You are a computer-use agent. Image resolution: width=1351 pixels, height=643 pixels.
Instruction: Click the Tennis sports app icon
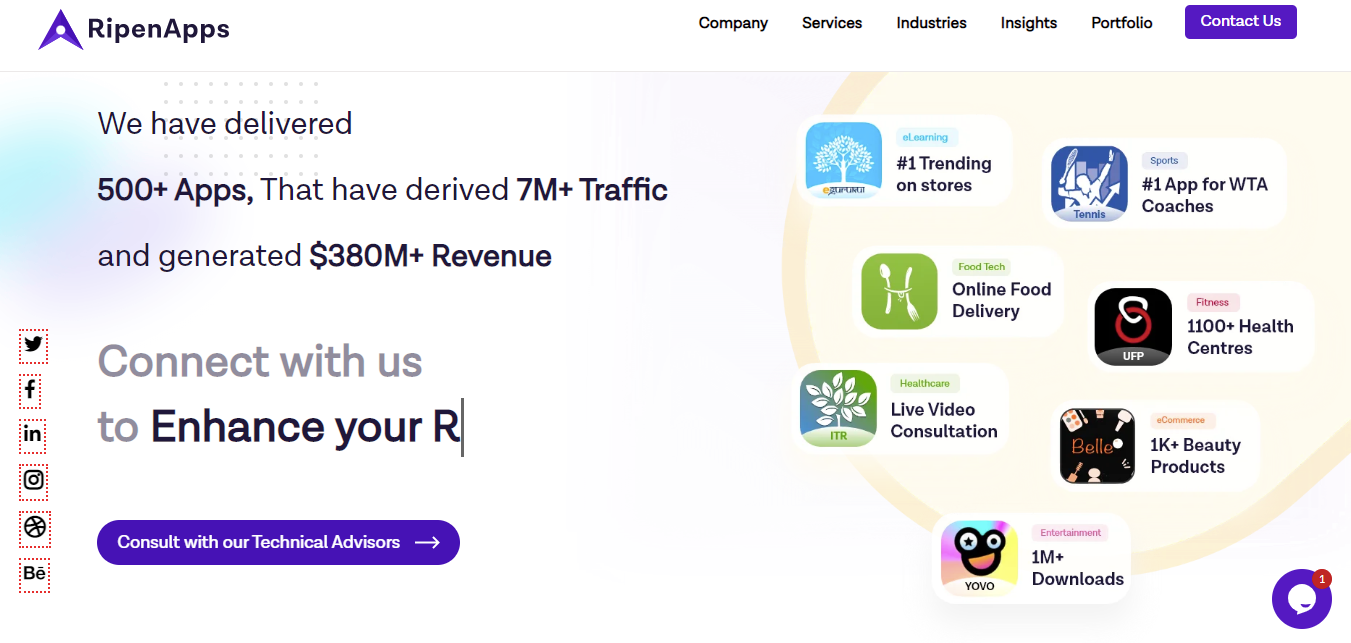point(1089,183)
